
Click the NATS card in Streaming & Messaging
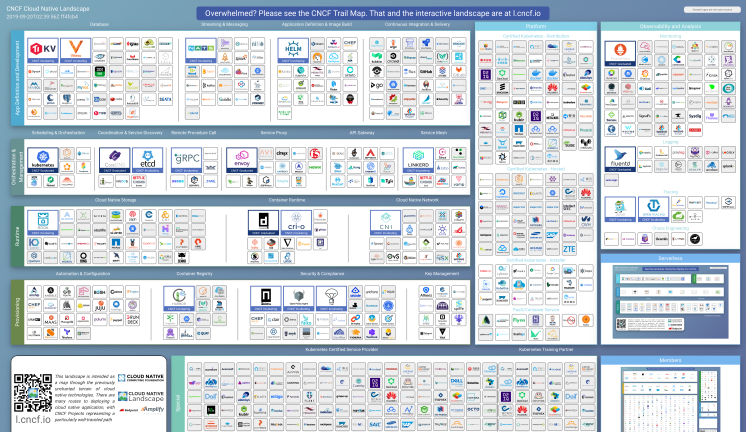coord(200,50)
